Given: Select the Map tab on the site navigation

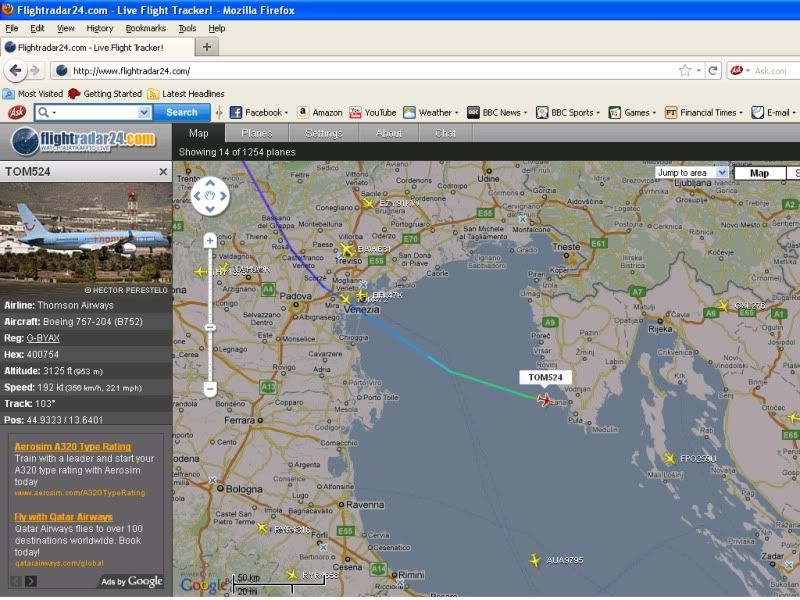Looking at the screenshot, I should 198,133.
